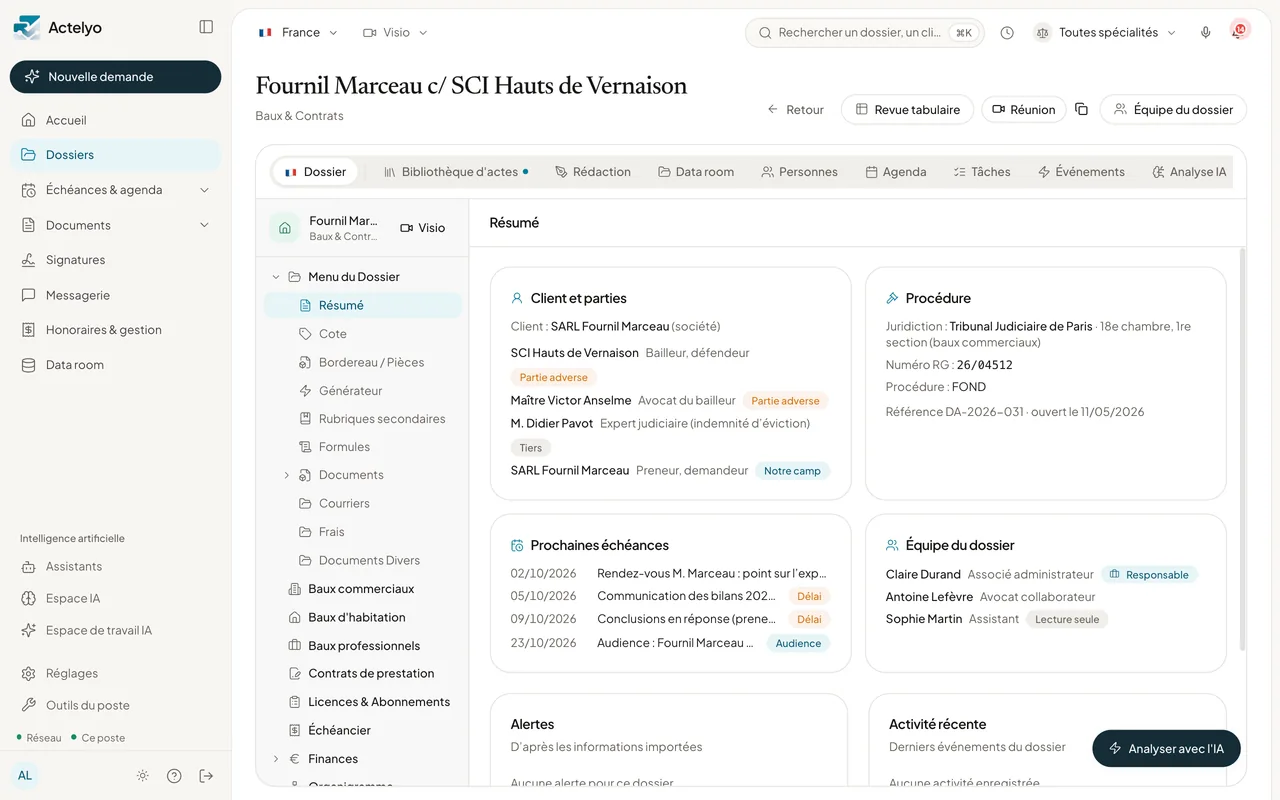This screenshot has width=1280, height=800.
Task: Open the Visio dropdown in top bar
Action: pyautogui.click(x=396, y=33)
